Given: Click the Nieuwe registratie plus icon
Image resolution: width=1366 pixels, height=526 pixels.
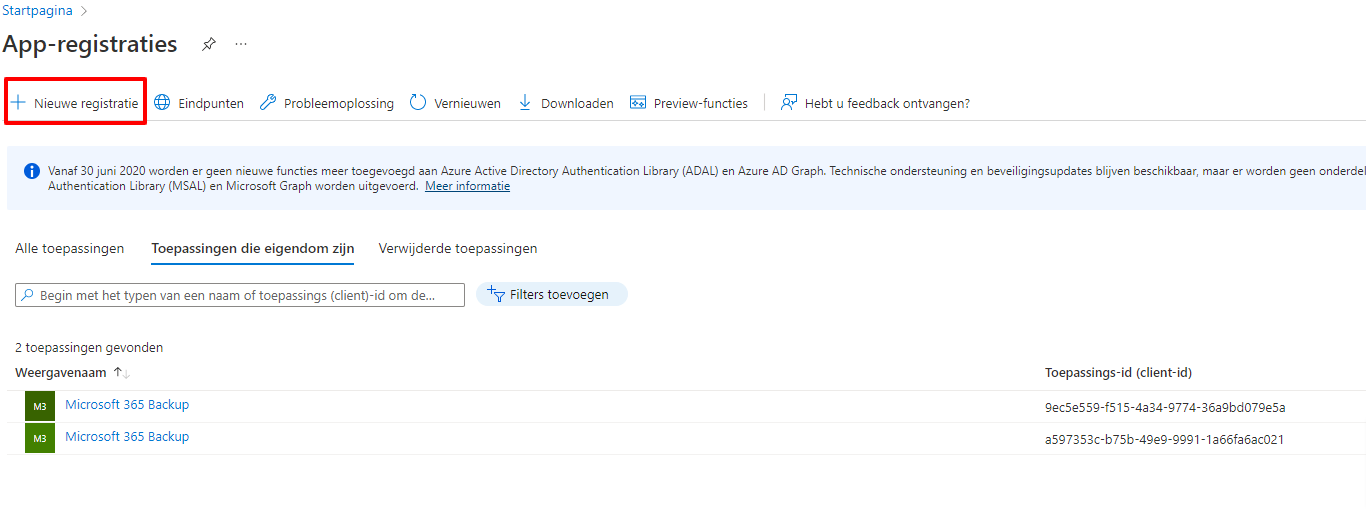Looking at the screenshot, I should 18,103.
